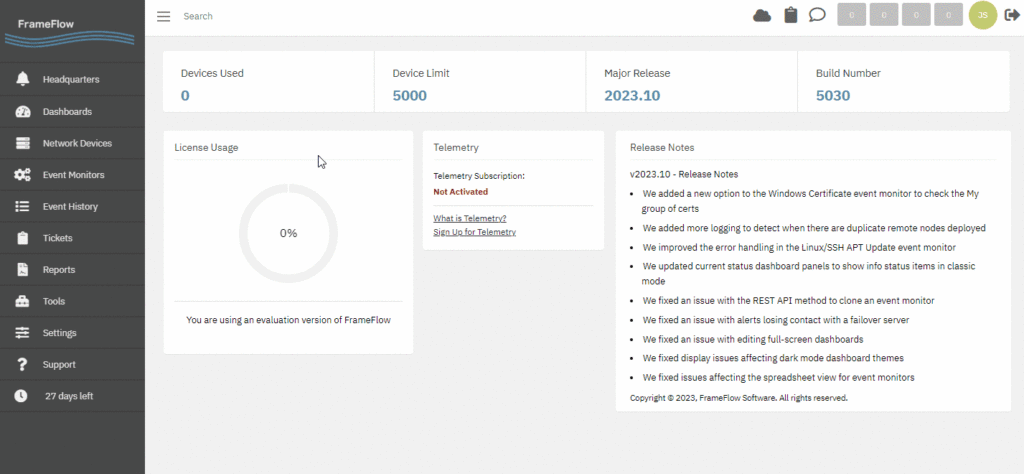The image size is (1024, 474).
Task: Click the Devices Used value 0
Action: coord(185,96)
